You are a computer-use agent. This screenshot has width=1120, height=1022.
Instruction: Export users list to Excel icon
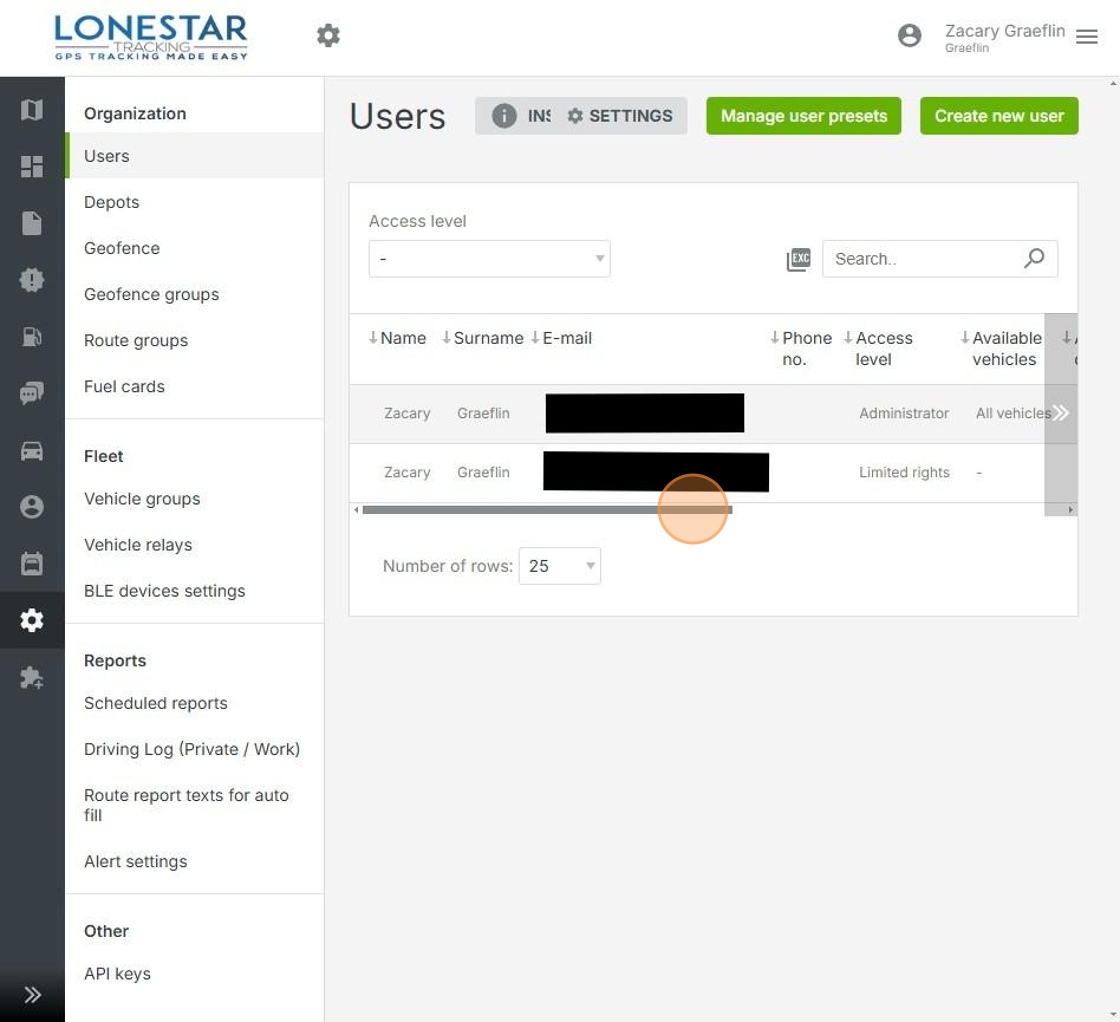tap(799, 259)
